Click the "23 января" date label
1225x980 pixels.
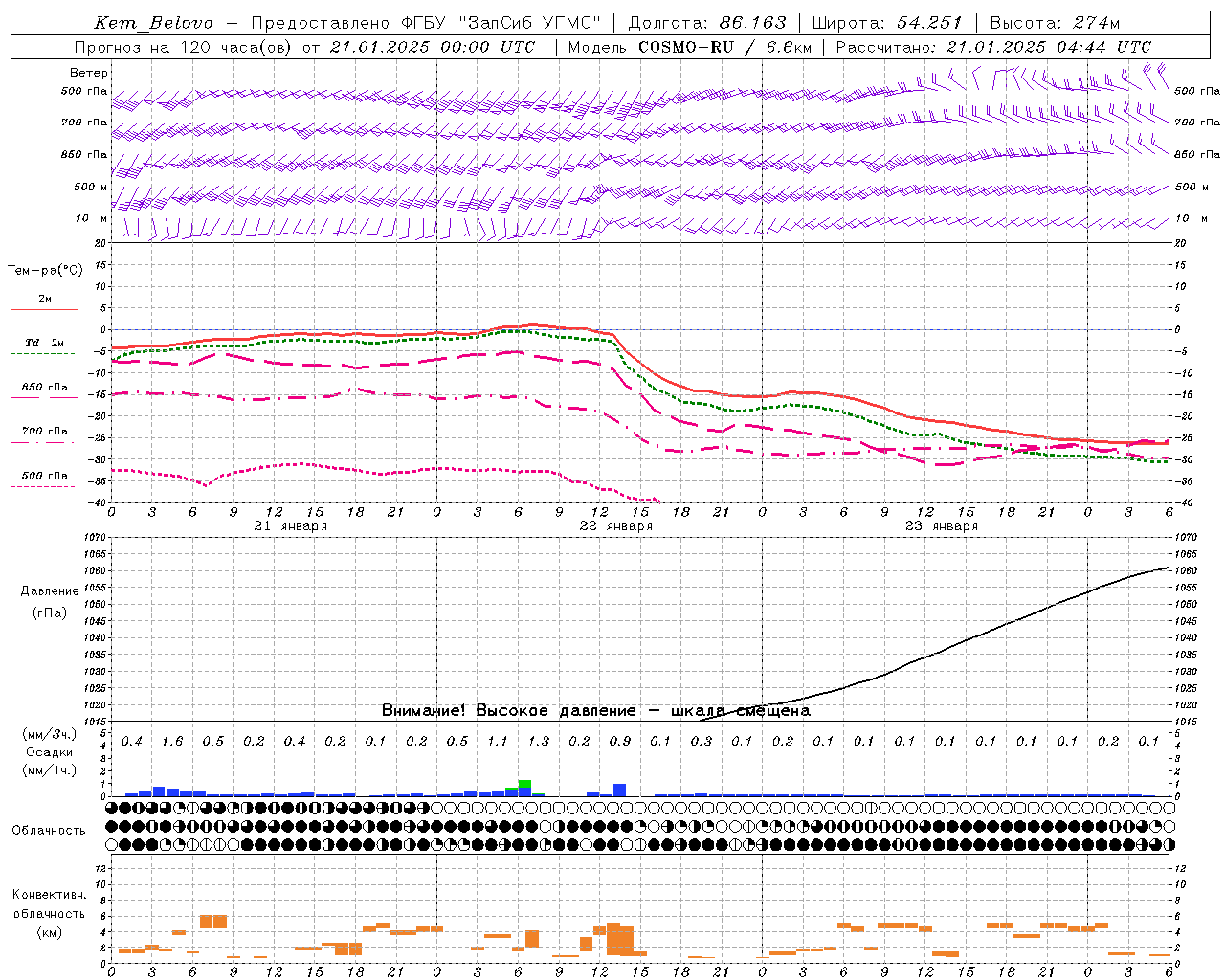[x=942, y=526]
